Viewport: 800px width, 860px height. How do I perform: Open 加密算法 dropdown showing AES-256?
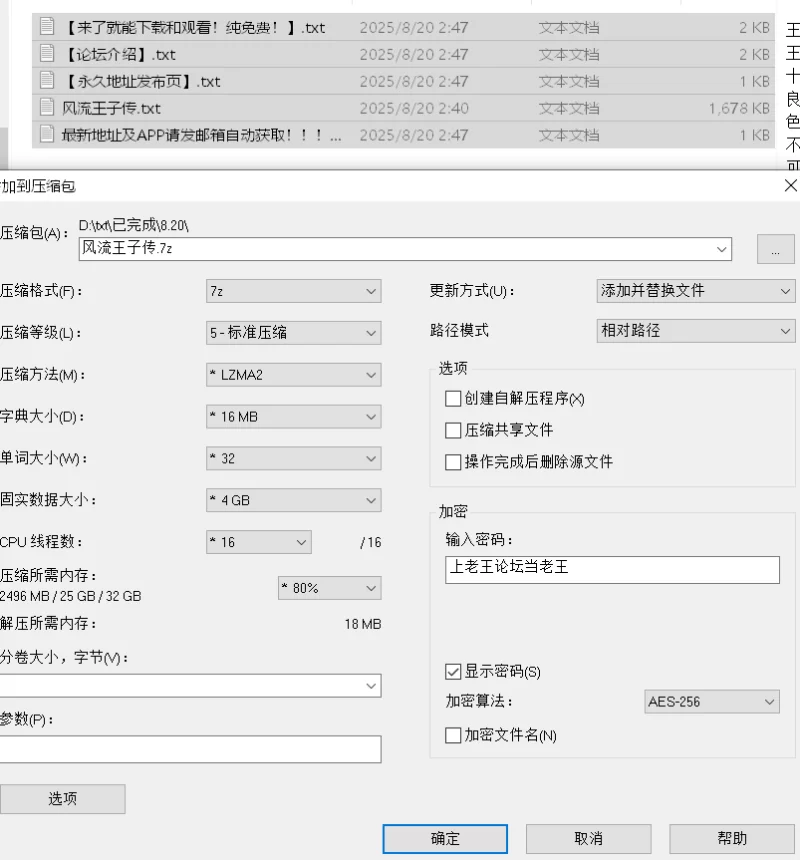coord(712,702)
